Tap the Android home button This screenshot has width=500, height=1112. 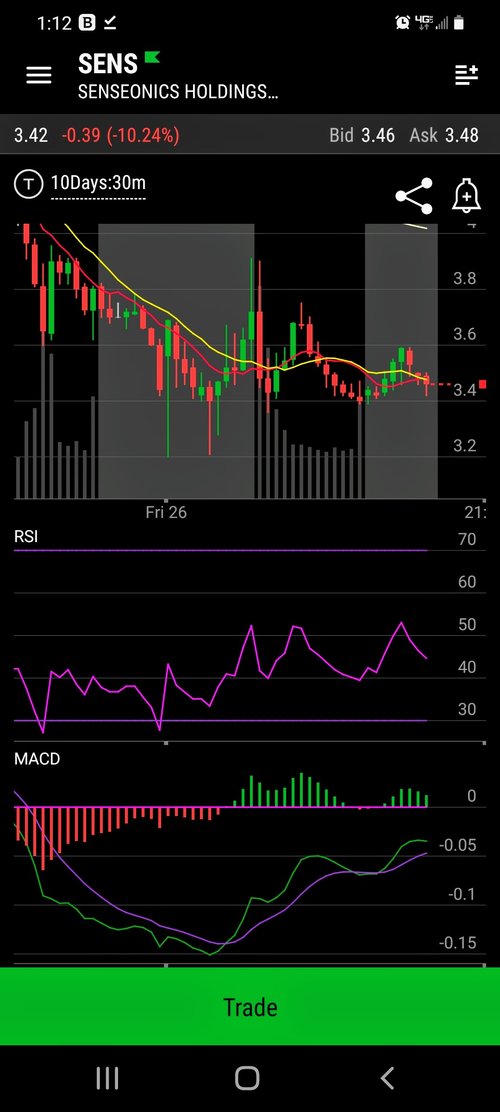[247, 1079]
